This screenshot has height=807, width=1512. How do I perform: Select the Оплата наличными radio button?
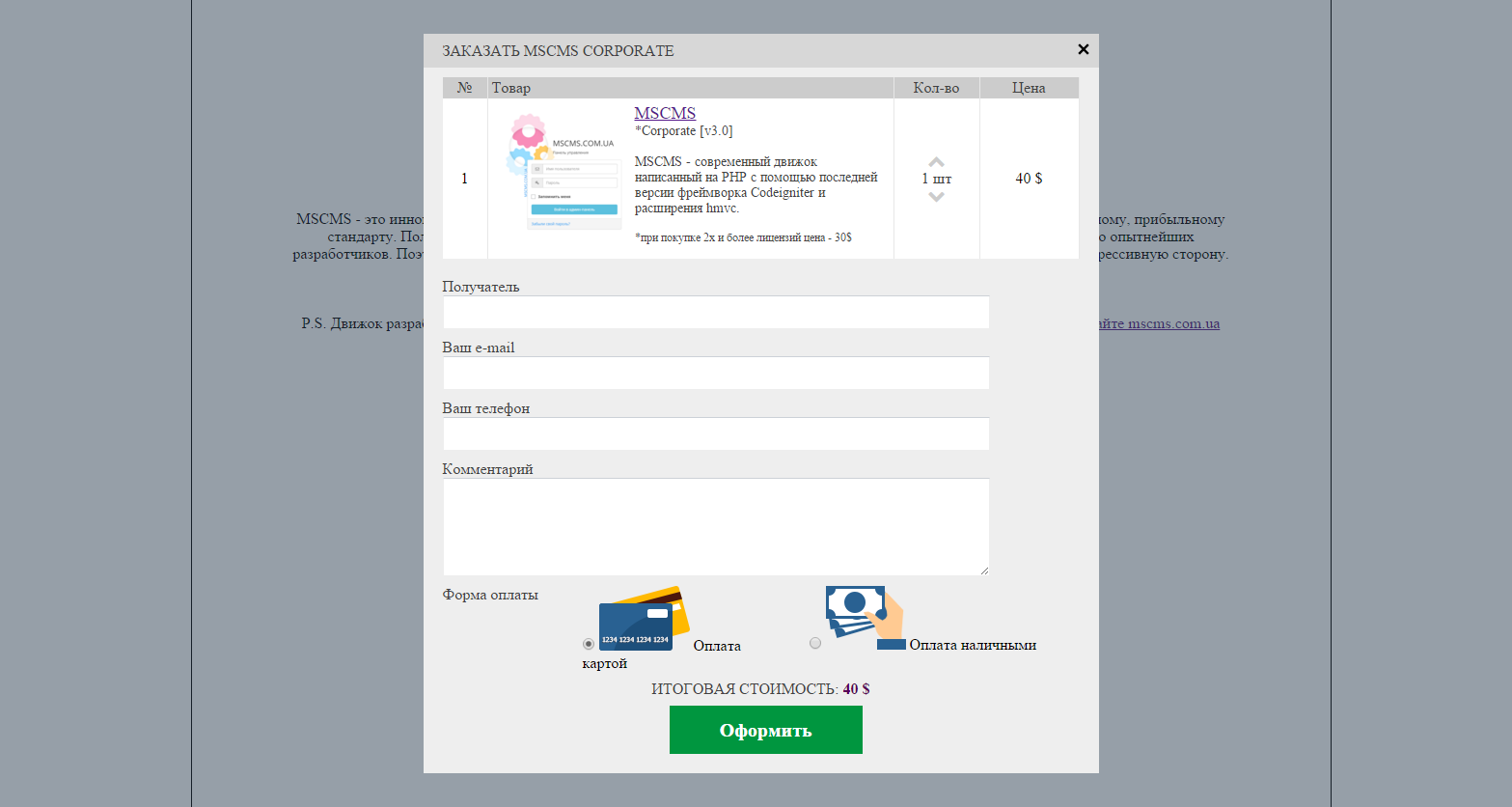click(x=815, y=643)
